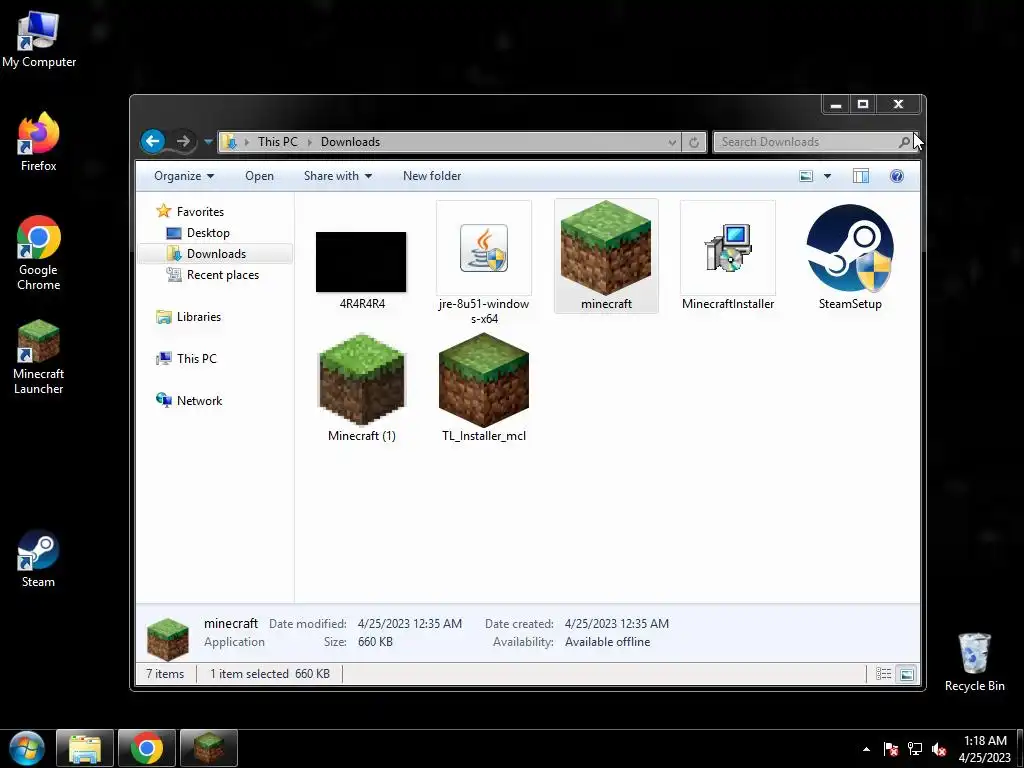Switch to large icons view in status bar
The width and height of the screenshot is (1024, 768).
[x=906, y=674]
